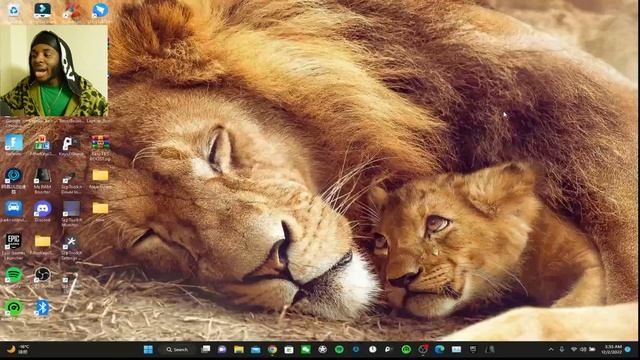The width and height of the screenshot is (640, 360).
Task: Select the My RAM Booster shortcut
Action: pyautogui.click(x=42, y=176)
